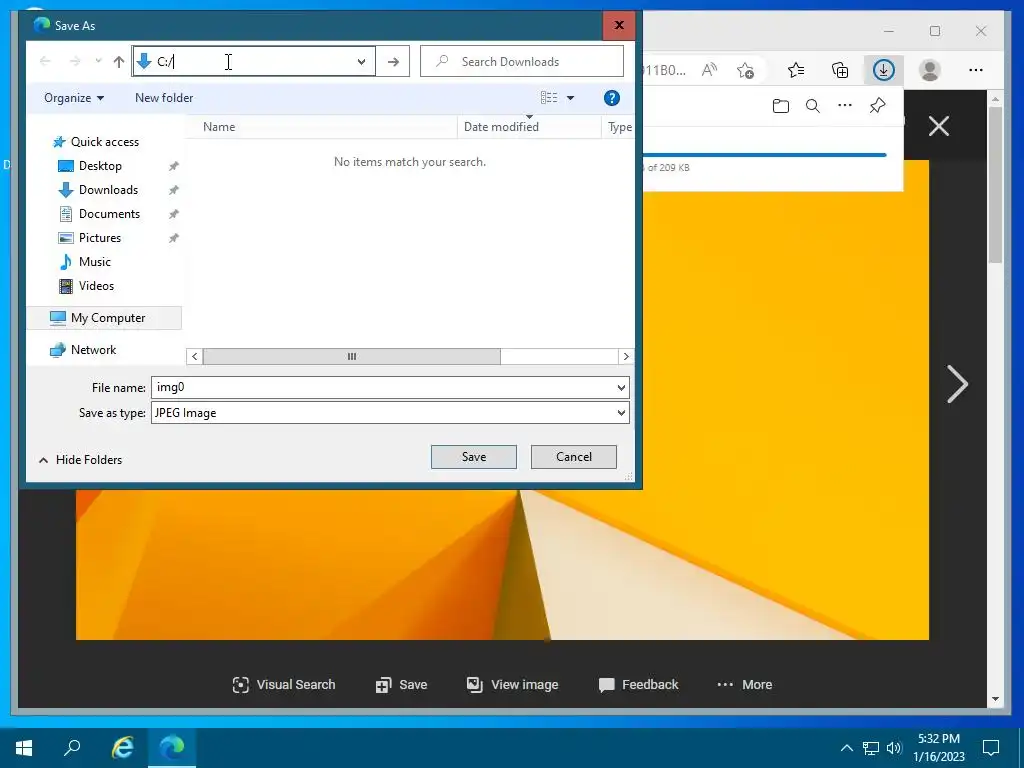This screenshot has width=1024, height=768.
Task: Open the Save As help icon
Action: [x=611, y=98]
